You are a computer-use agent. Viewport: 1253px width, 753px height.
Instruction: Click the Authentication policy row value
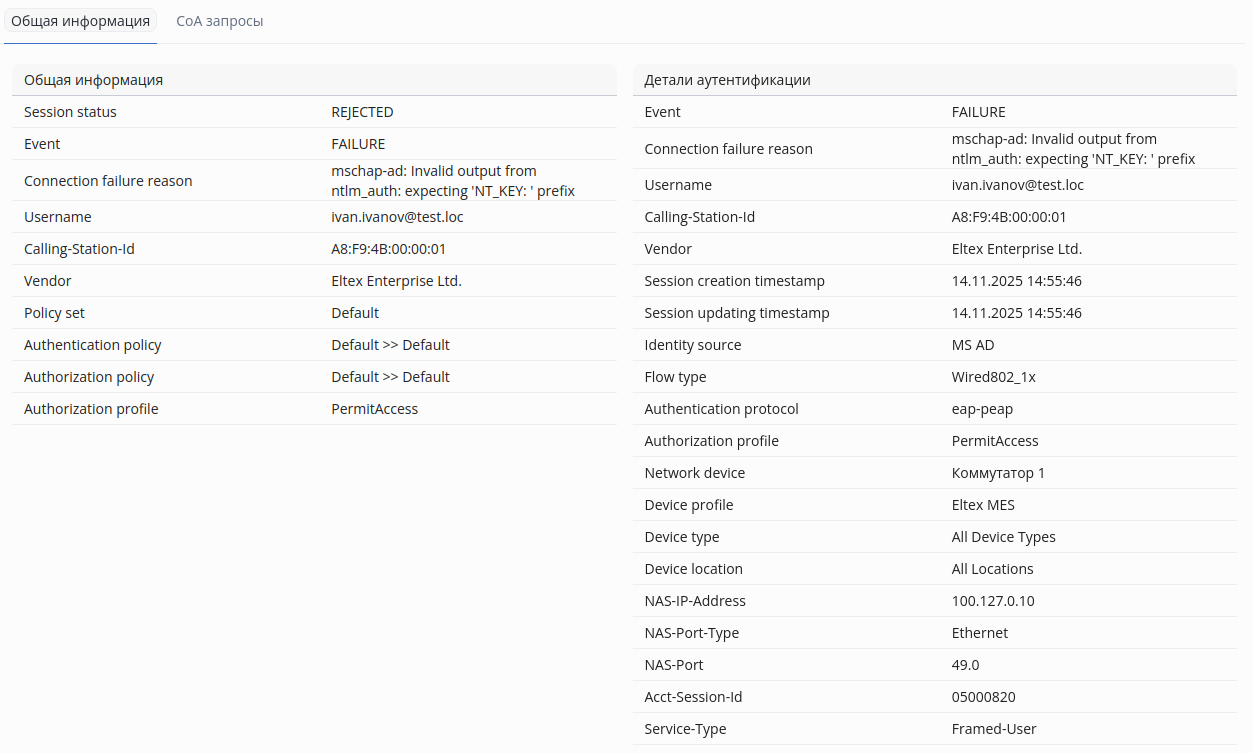pos(390,345)
